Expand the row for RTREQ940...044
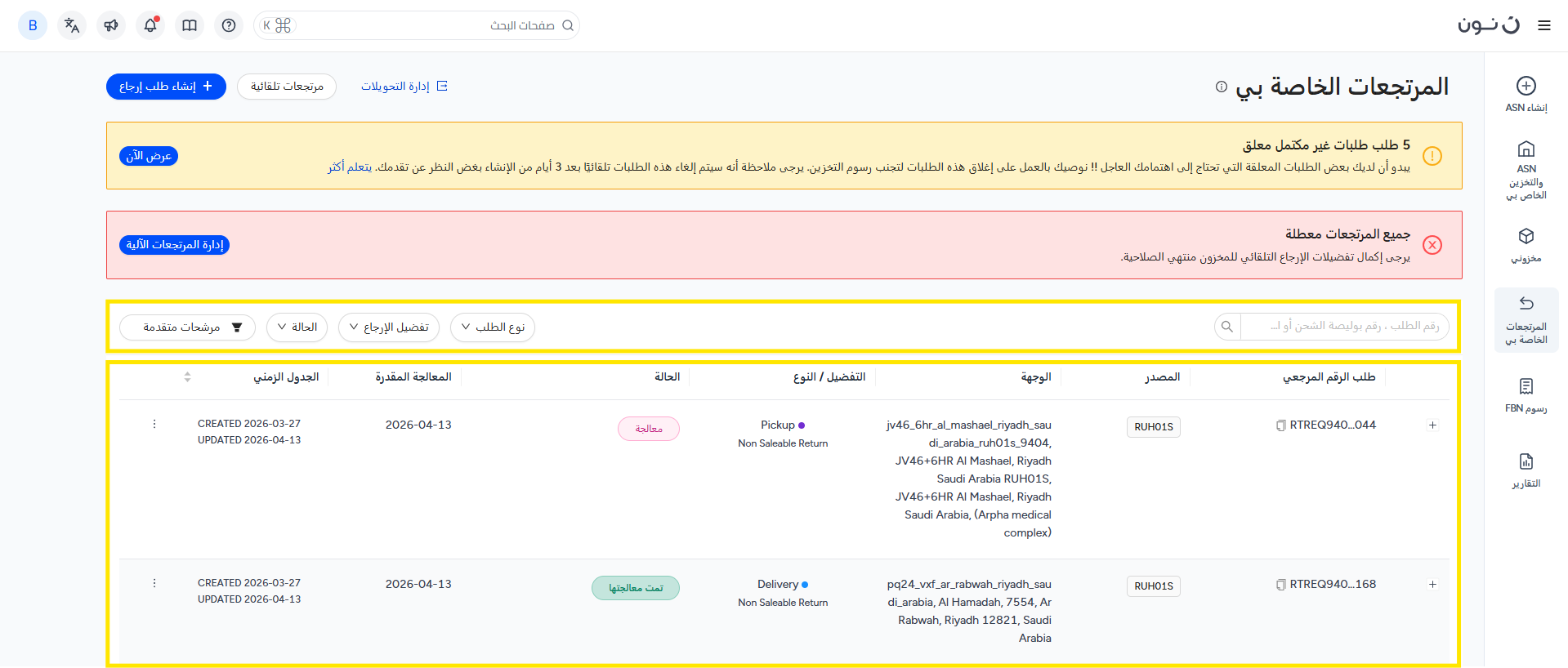The image size is (1568, 668). [1432, 425]
